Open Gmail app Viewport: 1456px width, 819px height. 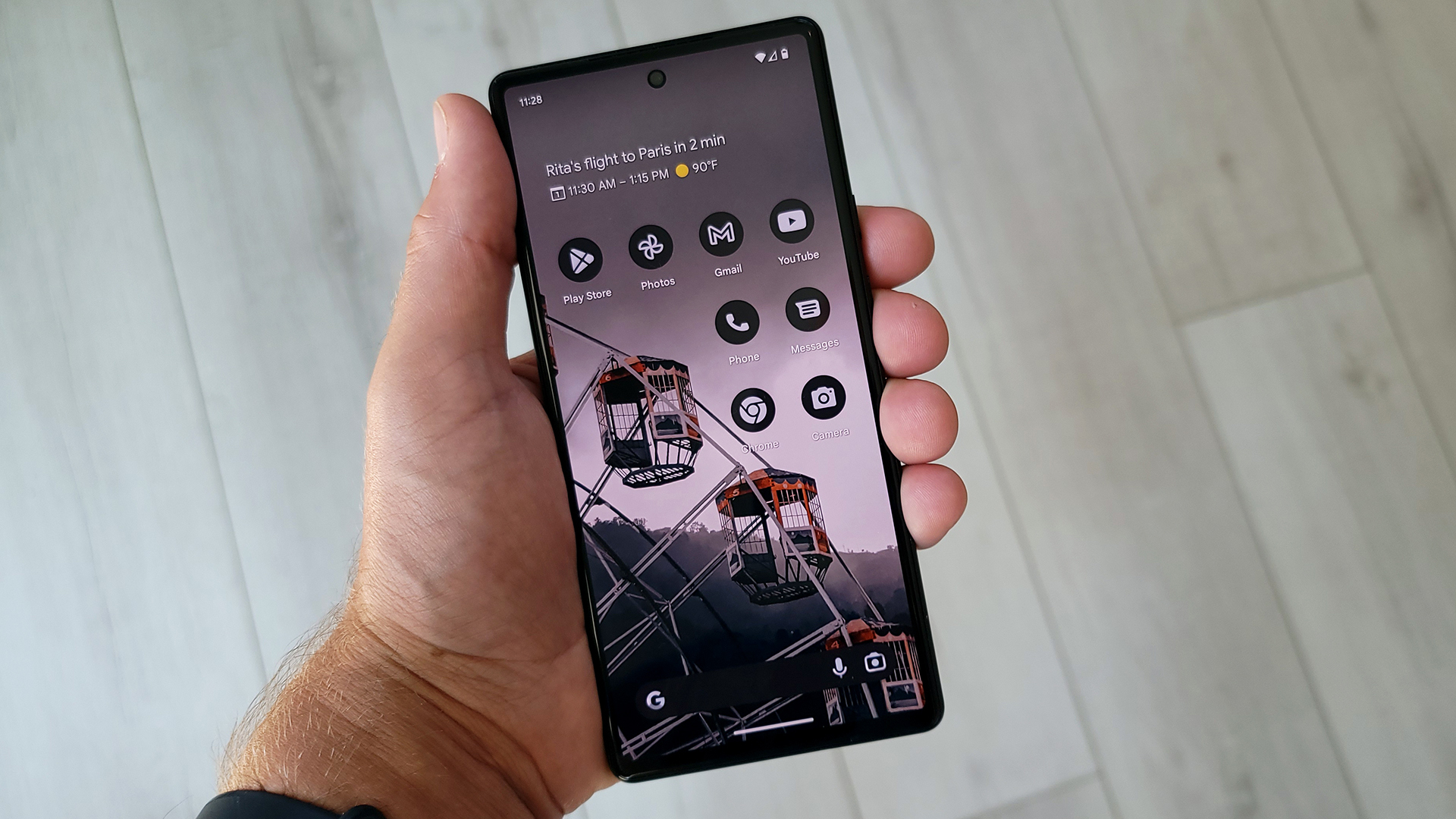[722, 237]
